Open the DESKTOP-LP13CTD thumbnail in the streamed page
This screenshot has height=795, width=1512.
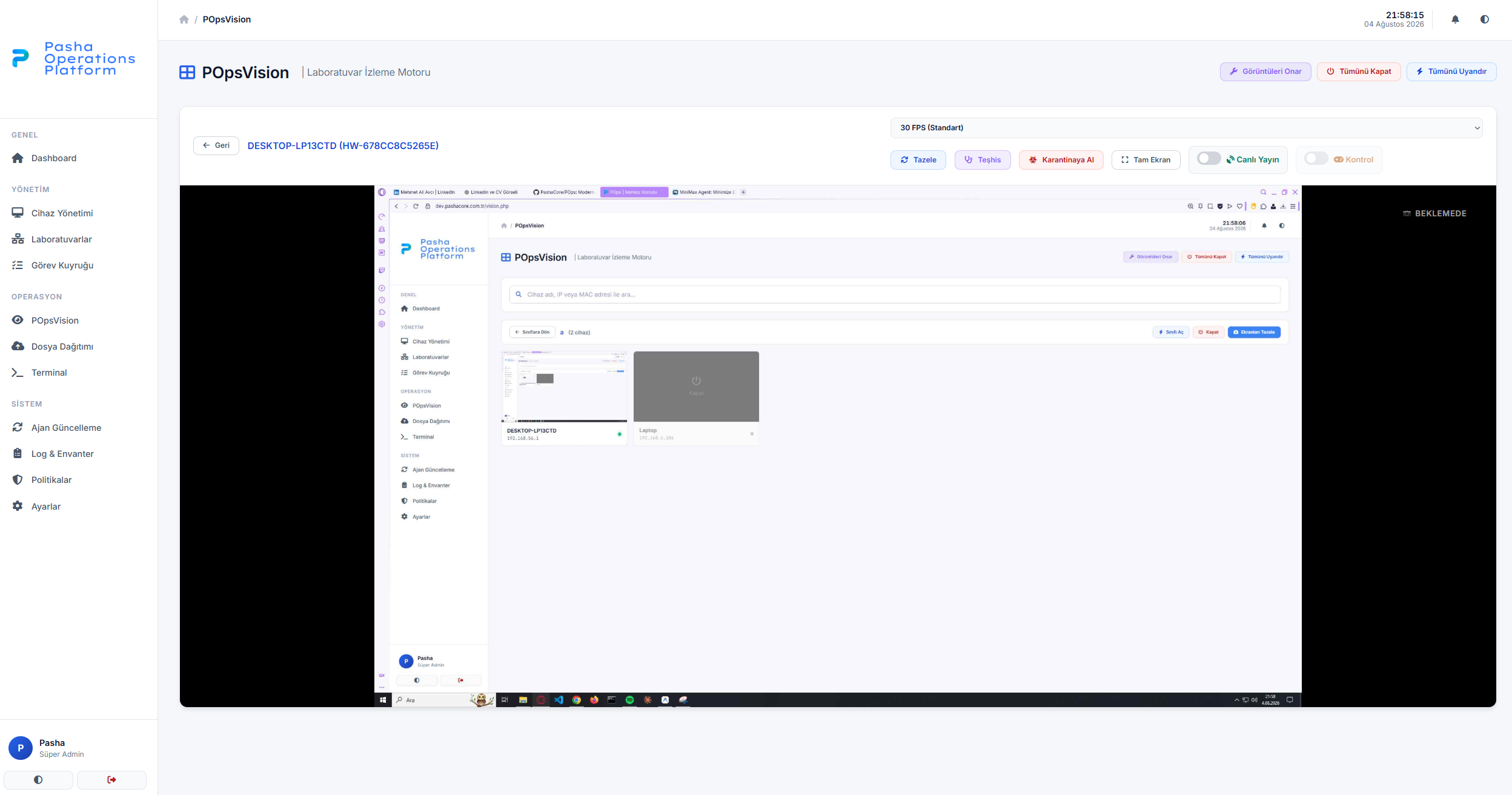(564, 387)
